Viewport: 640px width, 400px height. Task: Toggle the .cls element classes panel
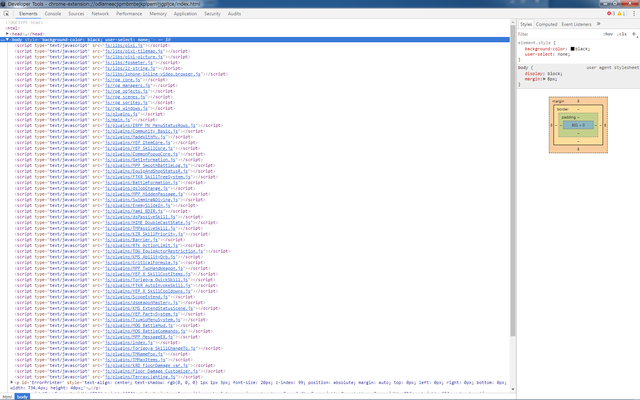point(622,34)
